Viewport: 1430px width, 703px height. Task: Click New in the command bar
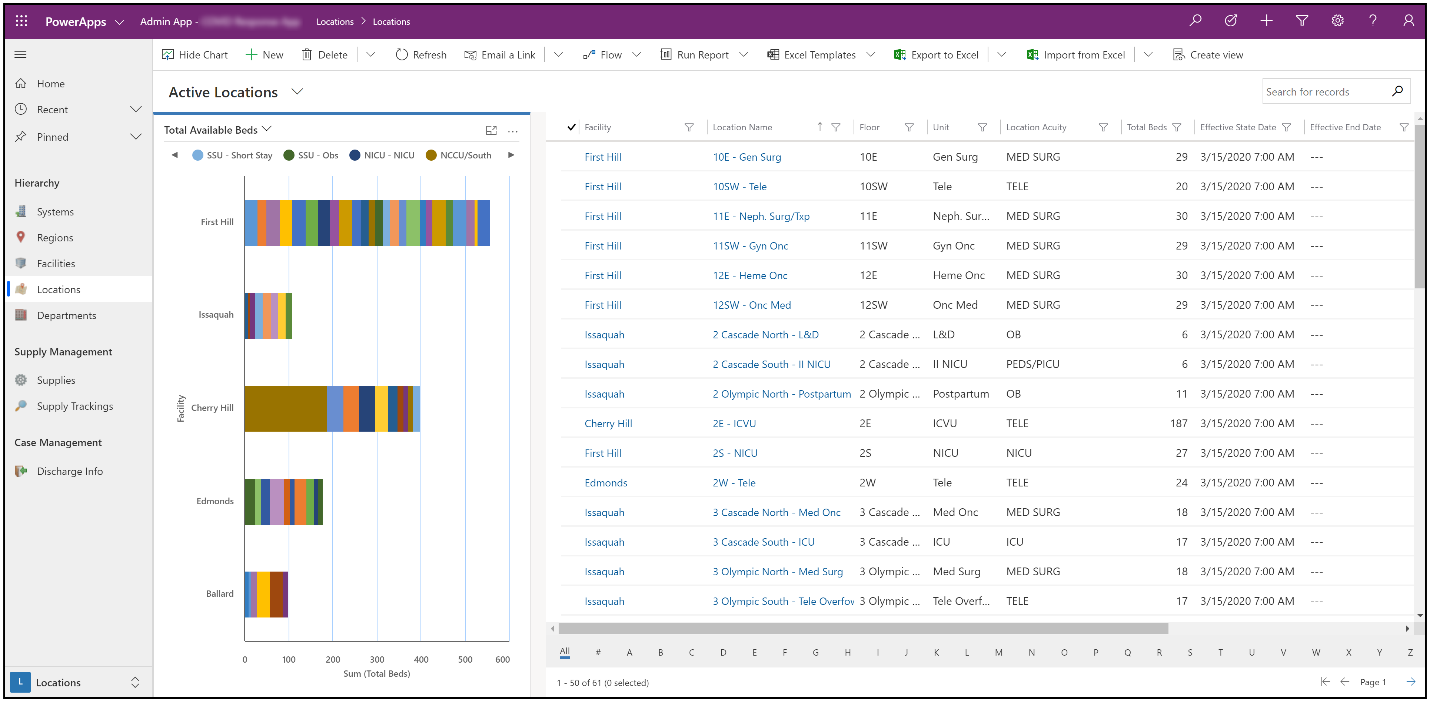click(x=264, y=55)
